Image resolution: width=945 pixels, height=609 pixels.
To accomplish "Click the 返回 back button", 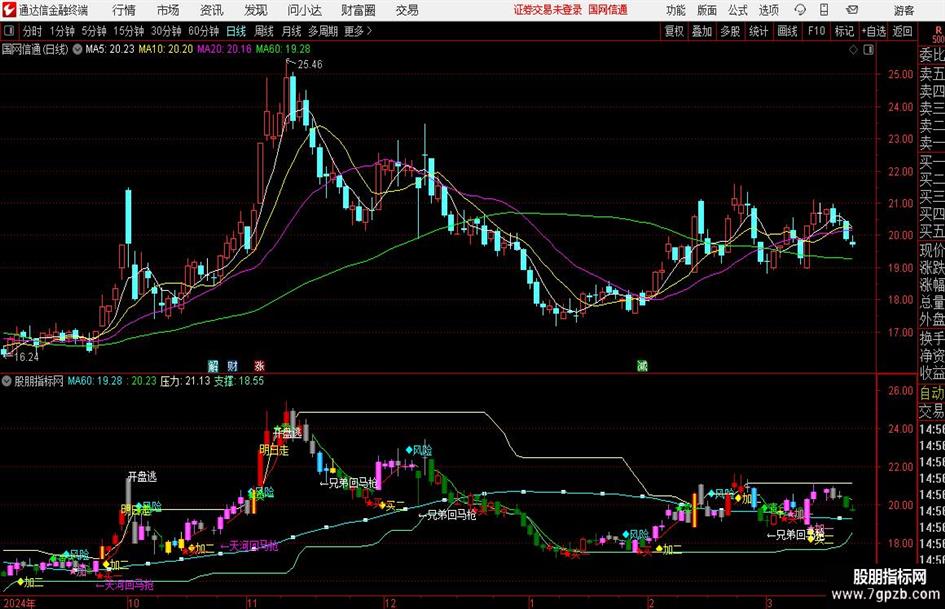I will [x=902, y=31].
